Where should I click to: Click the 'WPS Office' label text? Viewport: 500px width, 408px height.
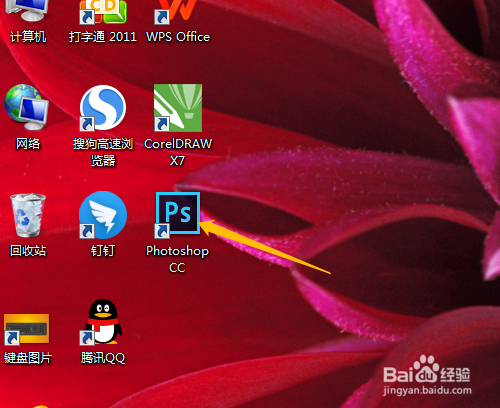point(178,37)
